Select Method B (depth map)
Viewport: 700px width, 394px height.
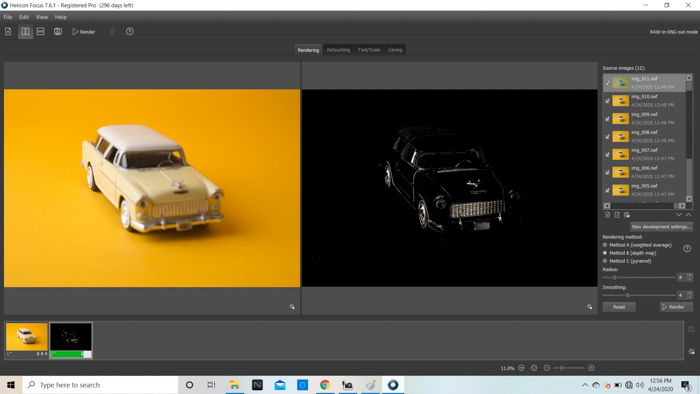[629, 253]
